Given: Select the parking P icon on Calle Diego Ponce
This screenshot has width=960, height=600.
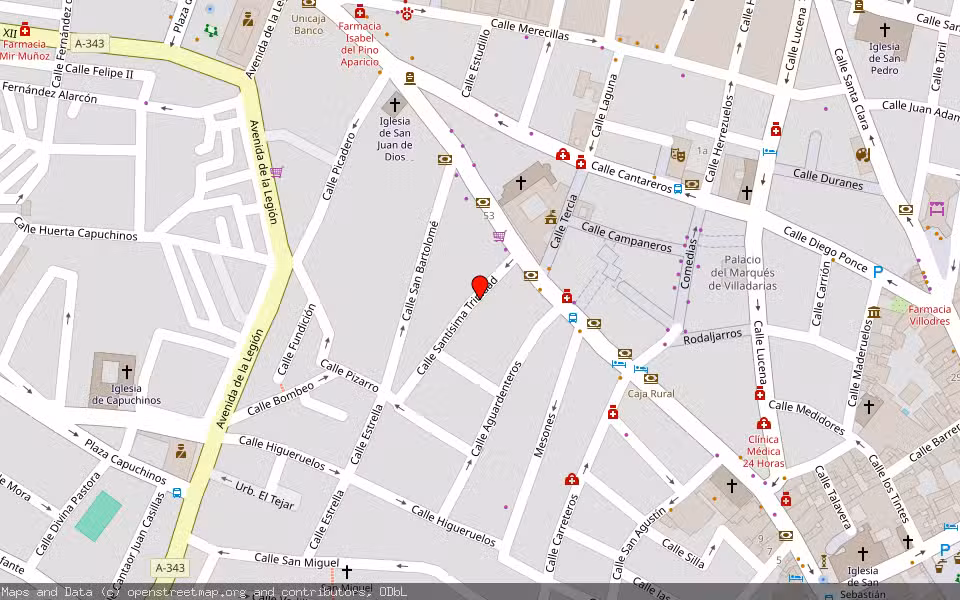Looking at the screenshot, I should 878,271.
